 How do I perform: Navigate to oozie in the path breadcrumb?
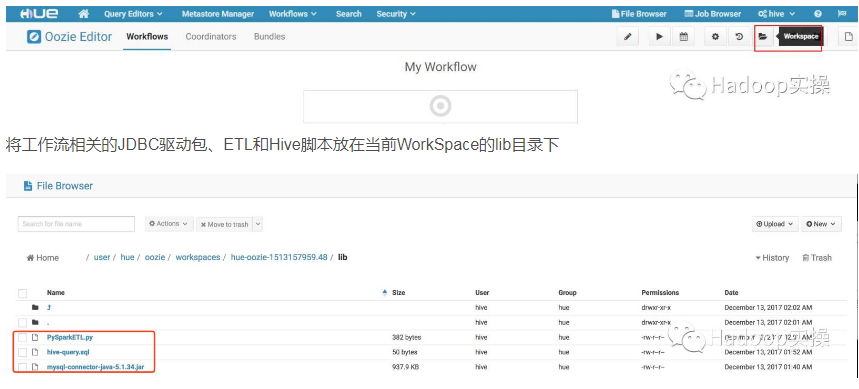click(x=154, y=257)
